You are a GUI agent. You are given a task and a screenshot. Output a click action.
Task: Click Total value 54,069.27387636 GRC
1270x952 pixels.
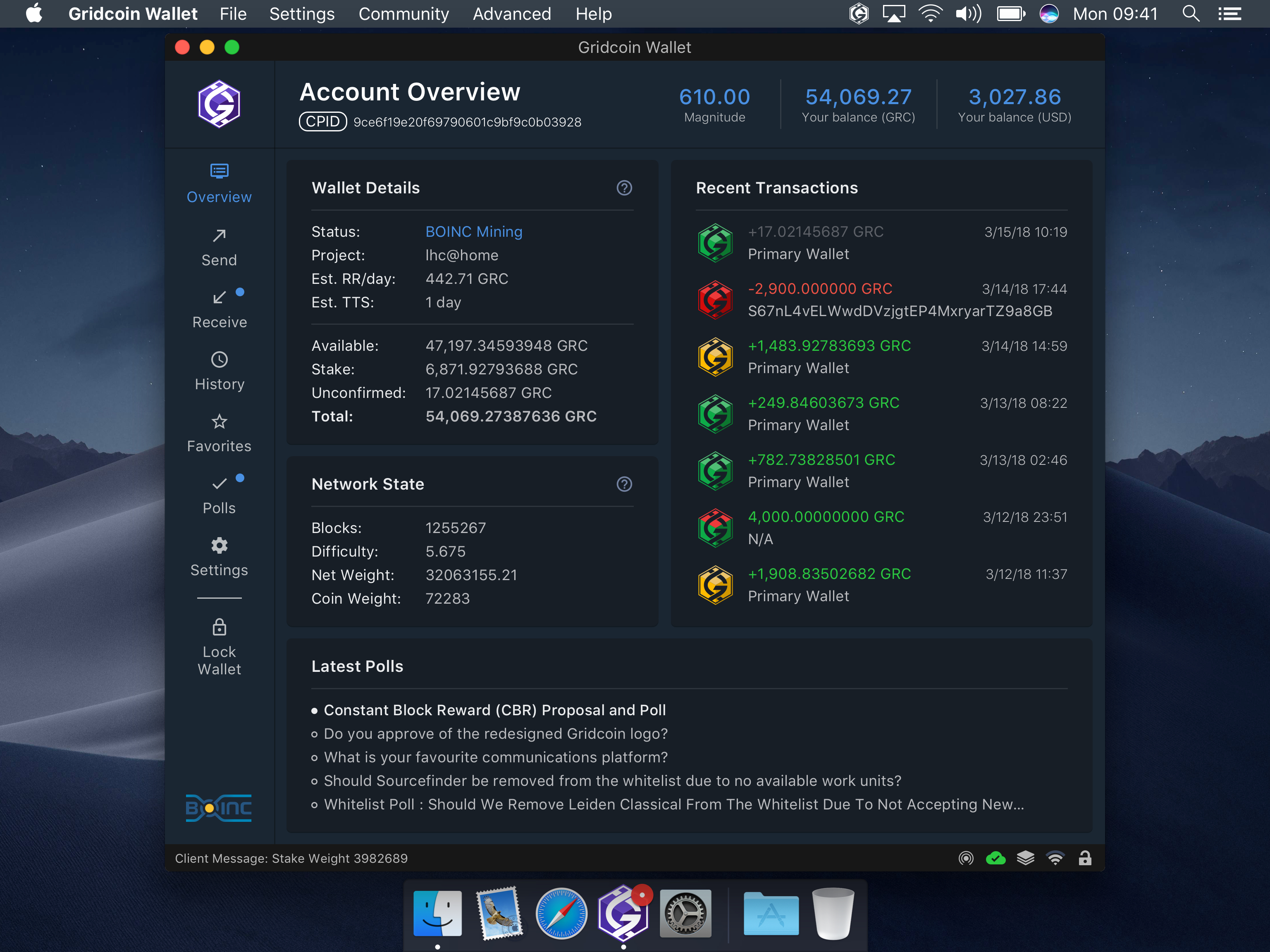[511, 416]
